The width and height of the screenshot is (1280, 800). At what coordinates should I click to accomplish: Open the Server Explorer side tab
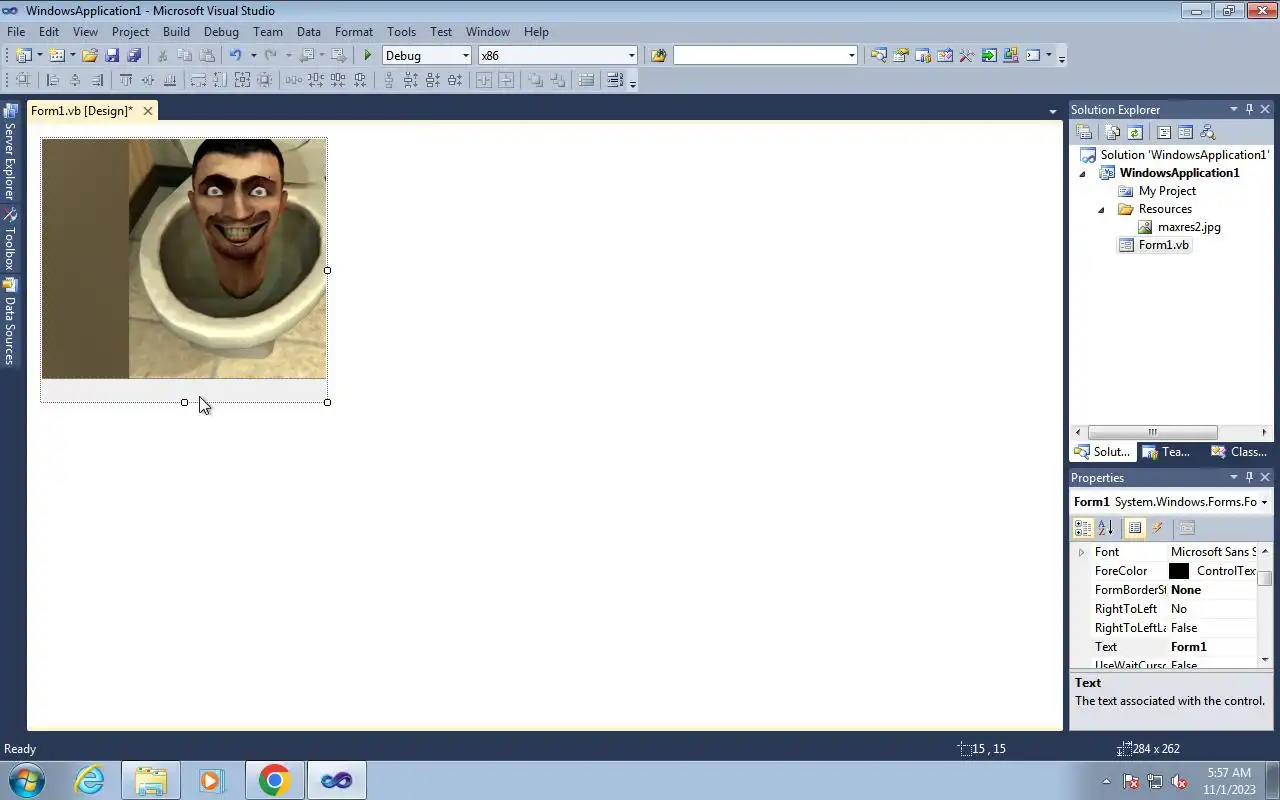click(x=10, y=151)
